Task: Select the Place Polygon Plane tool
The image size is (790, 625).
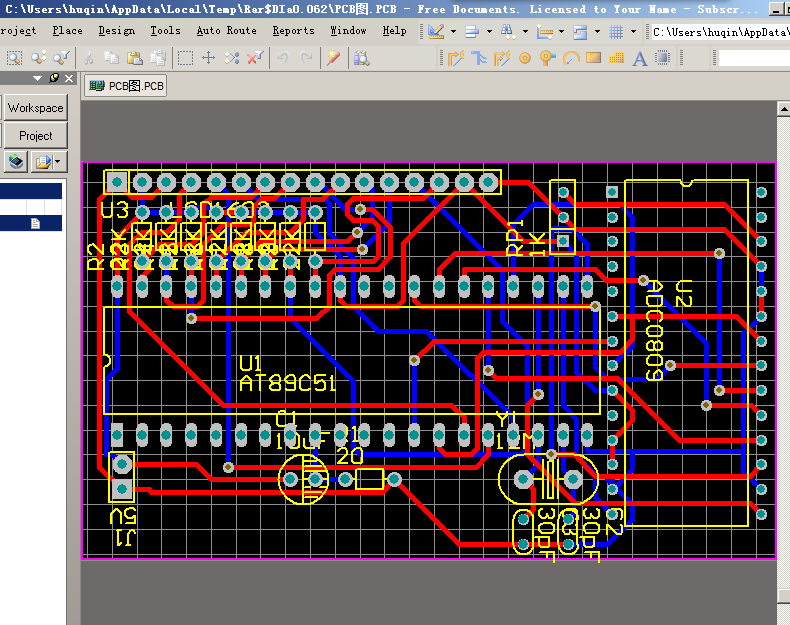Action: [x=616, y=58]
